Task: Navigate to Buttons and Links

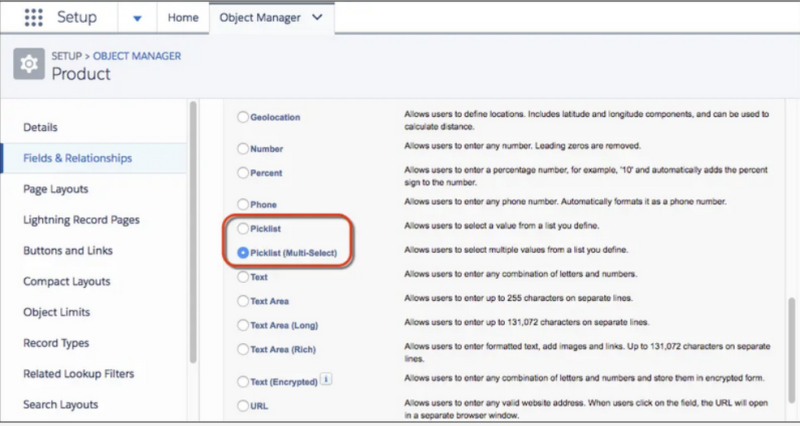Action: tap(68, 251)
